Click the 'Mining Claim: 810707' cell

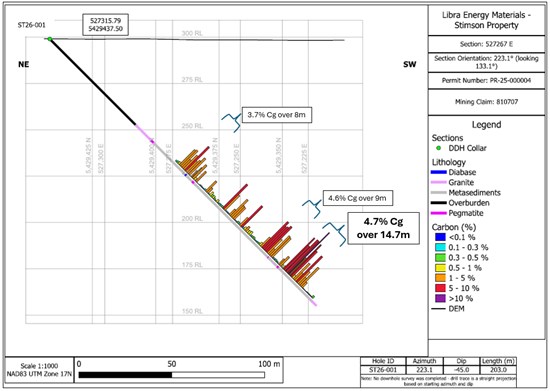click(486, 102)
